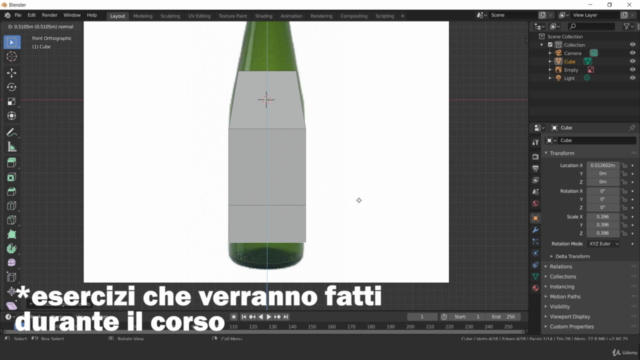Select the Rotate tool
The height and width of the screenshot is (360, 640).
[x=12, y=87]
